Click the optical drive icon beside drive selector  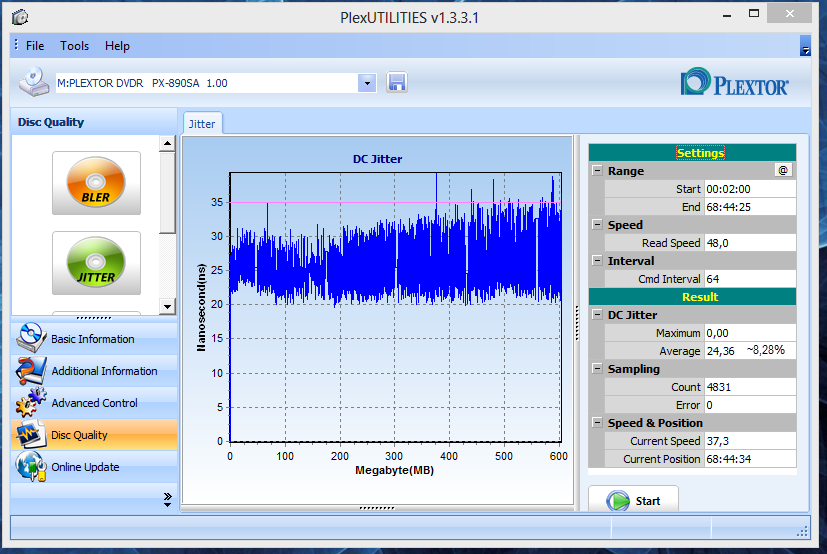33,82
